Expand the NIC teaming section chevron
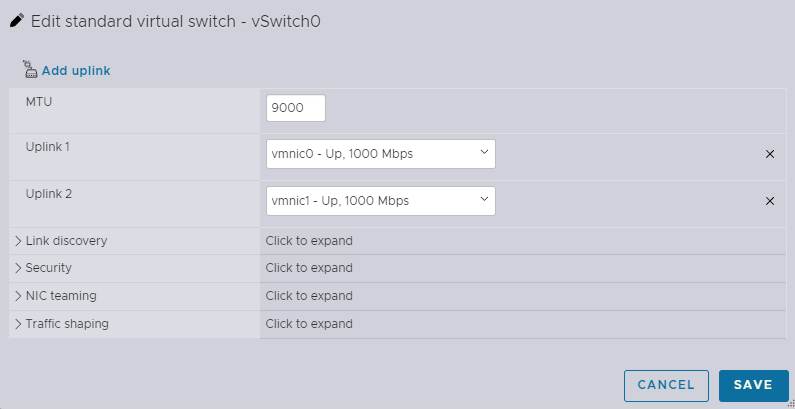This screenshot has width=795, height=409. pos(18,296)
